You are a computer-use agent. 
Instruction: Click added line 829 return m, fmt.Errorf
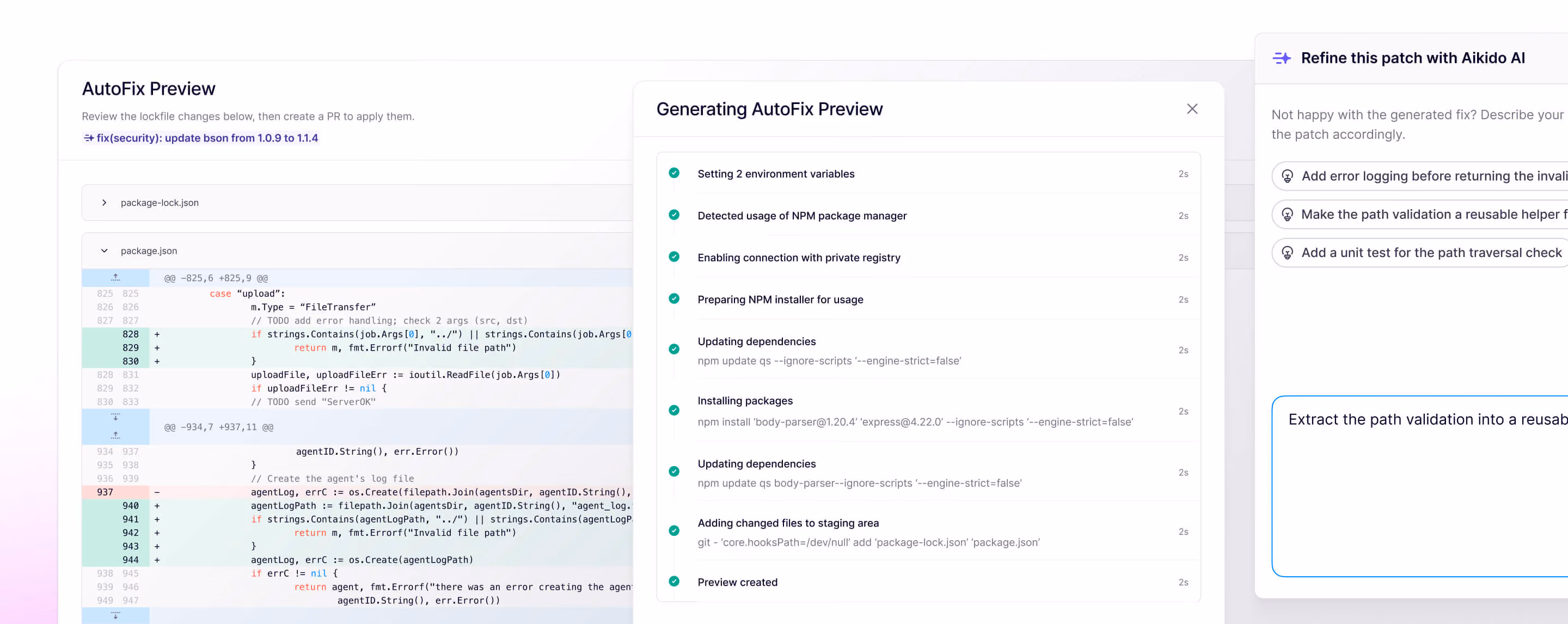click(405, 347)
